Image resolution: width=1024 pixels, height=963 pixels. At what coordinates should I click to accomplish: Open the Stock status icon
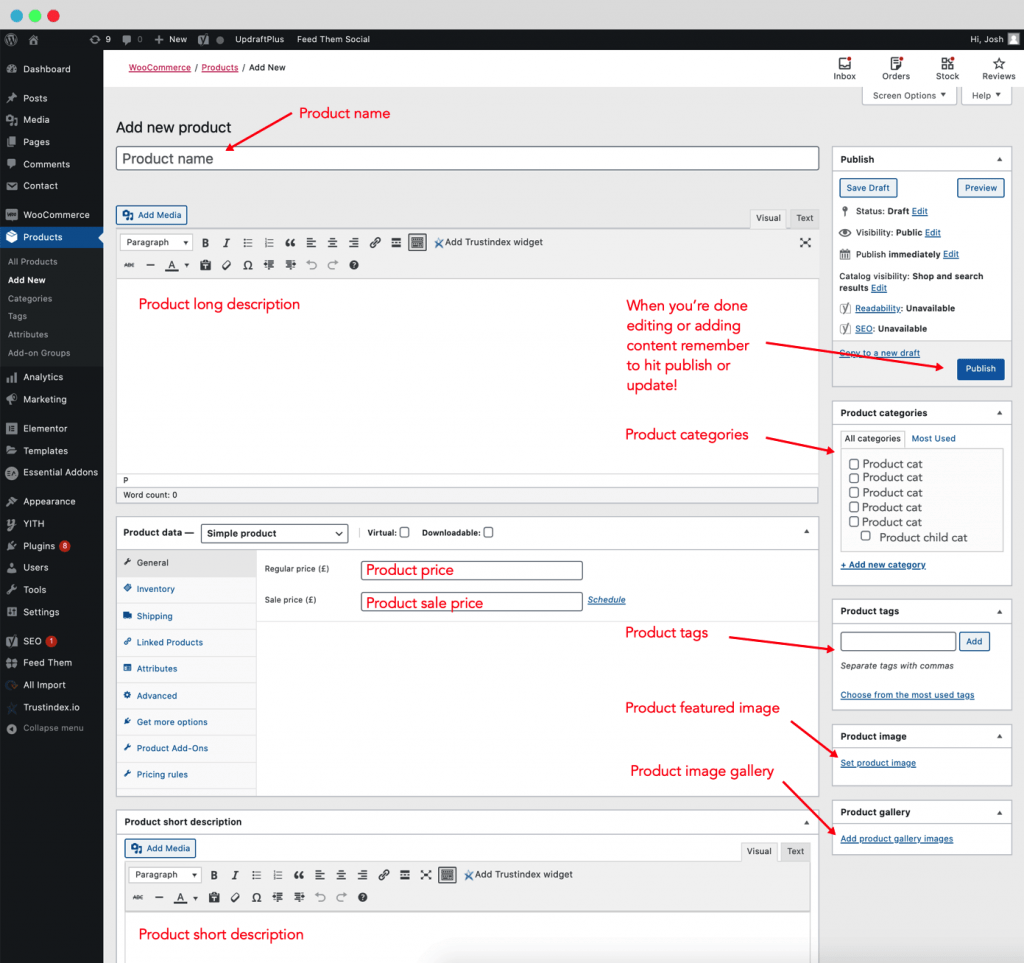946,66
